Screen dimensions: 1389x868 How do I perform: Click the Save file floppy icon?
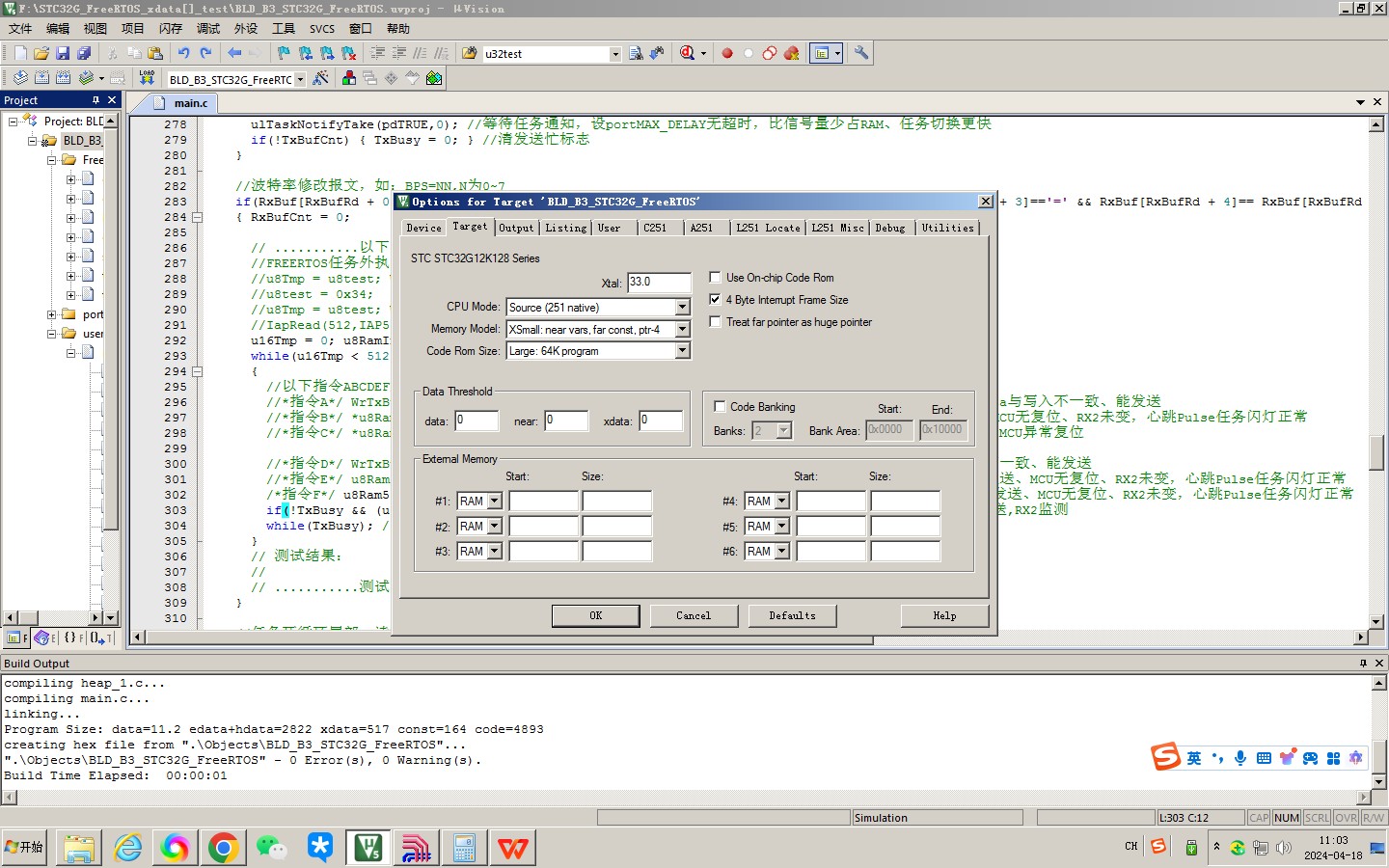coord(63,54)
